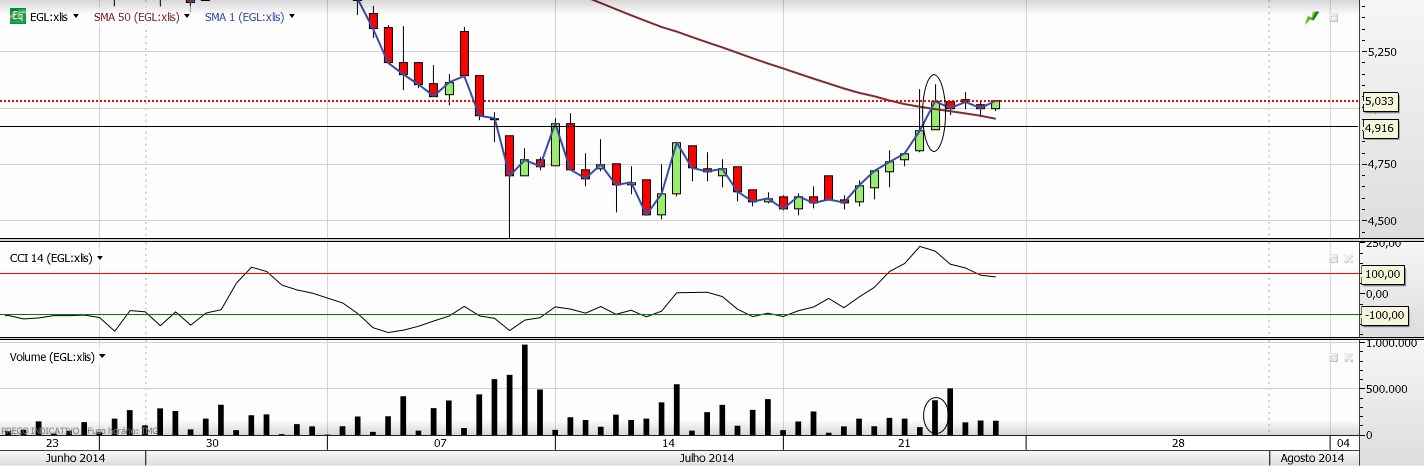Click the small square icon beside the green arrow
Image resolution: width=1424 pixels, height=466 pixels.
1333,18
